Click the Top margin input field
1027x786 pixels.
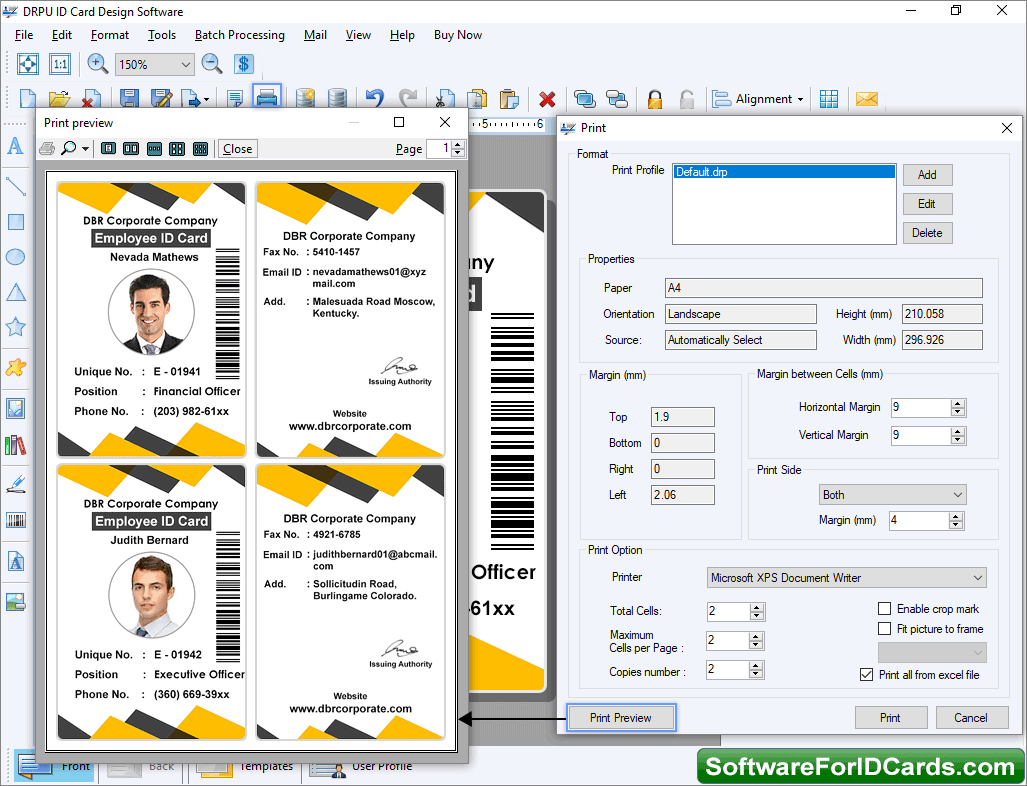coord(682,417)
